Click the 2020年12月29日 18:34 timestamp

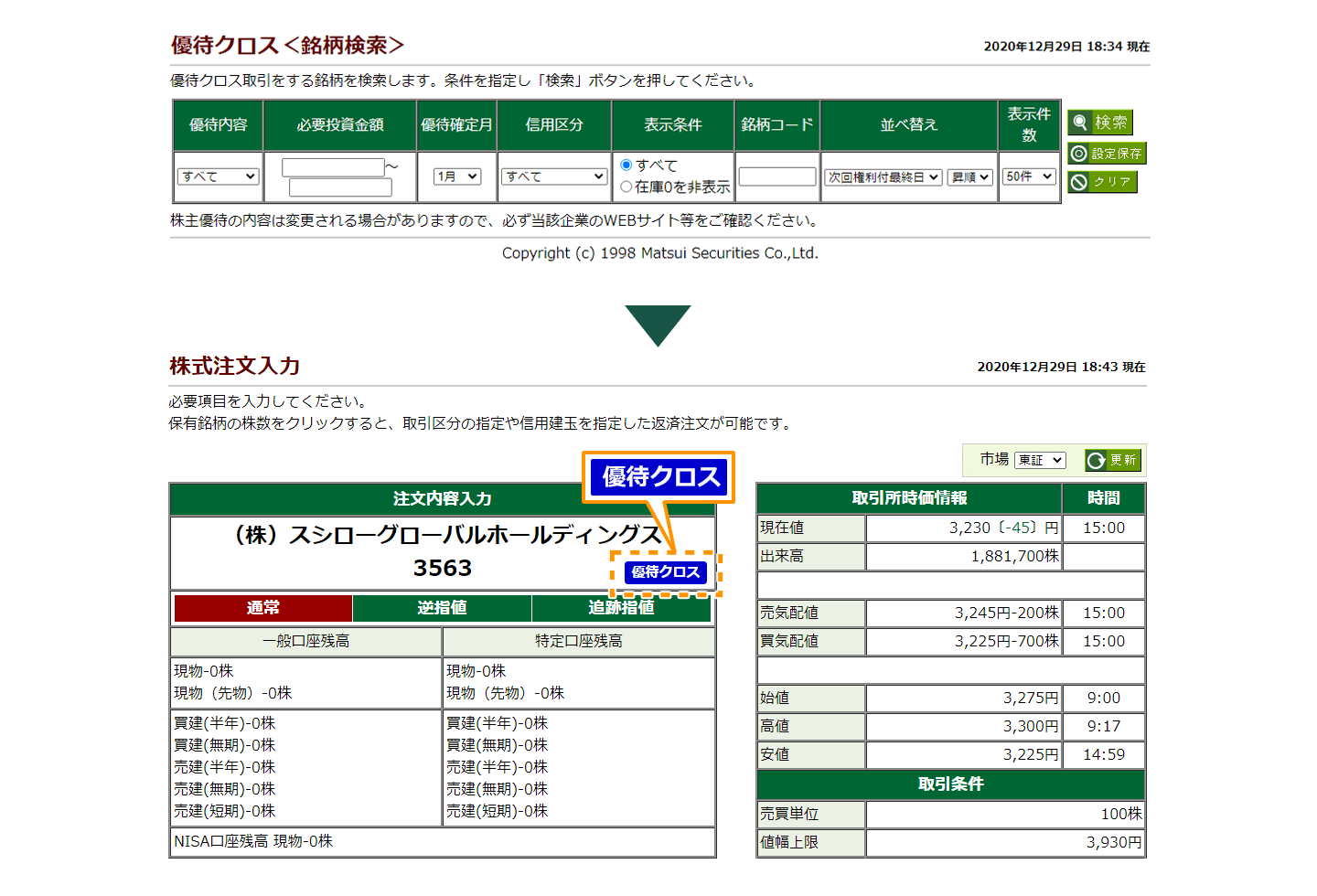coord(1066,47)
